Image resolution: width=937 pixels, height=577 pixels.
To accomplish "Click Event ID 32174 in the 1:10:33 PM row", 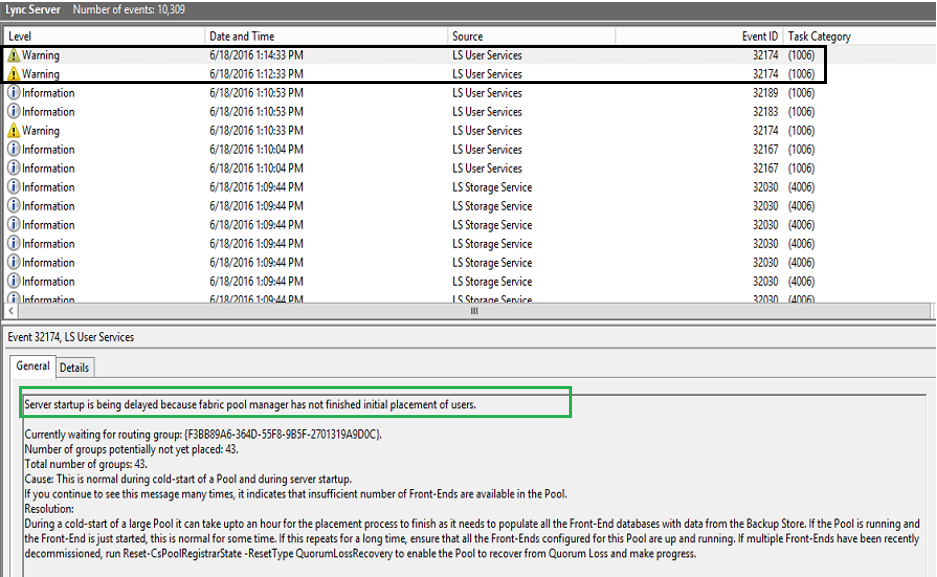I will coord(765,131).
